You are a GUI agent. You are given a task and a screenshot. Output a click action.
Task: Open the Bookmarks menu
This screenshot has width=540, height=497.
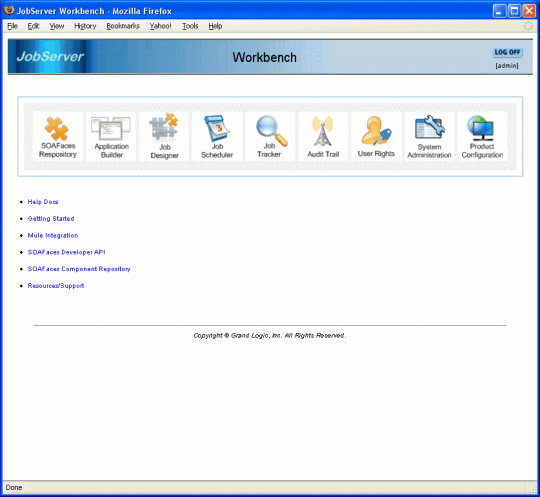[x=123, y=26]
